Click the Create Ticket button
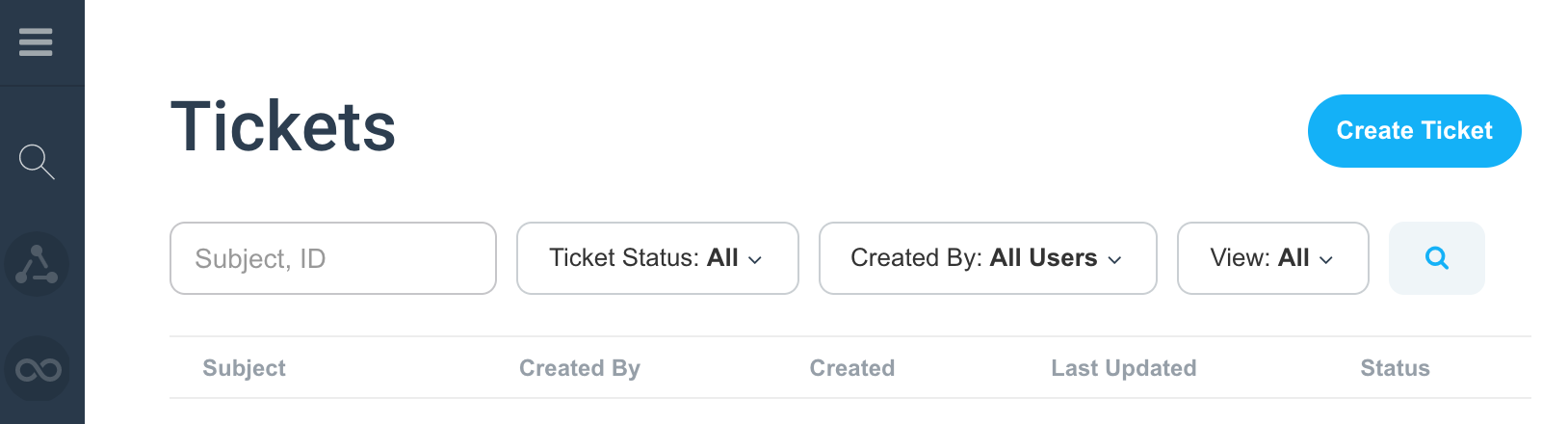Viewport: 1568px width, 424px height. point(1414,131)
